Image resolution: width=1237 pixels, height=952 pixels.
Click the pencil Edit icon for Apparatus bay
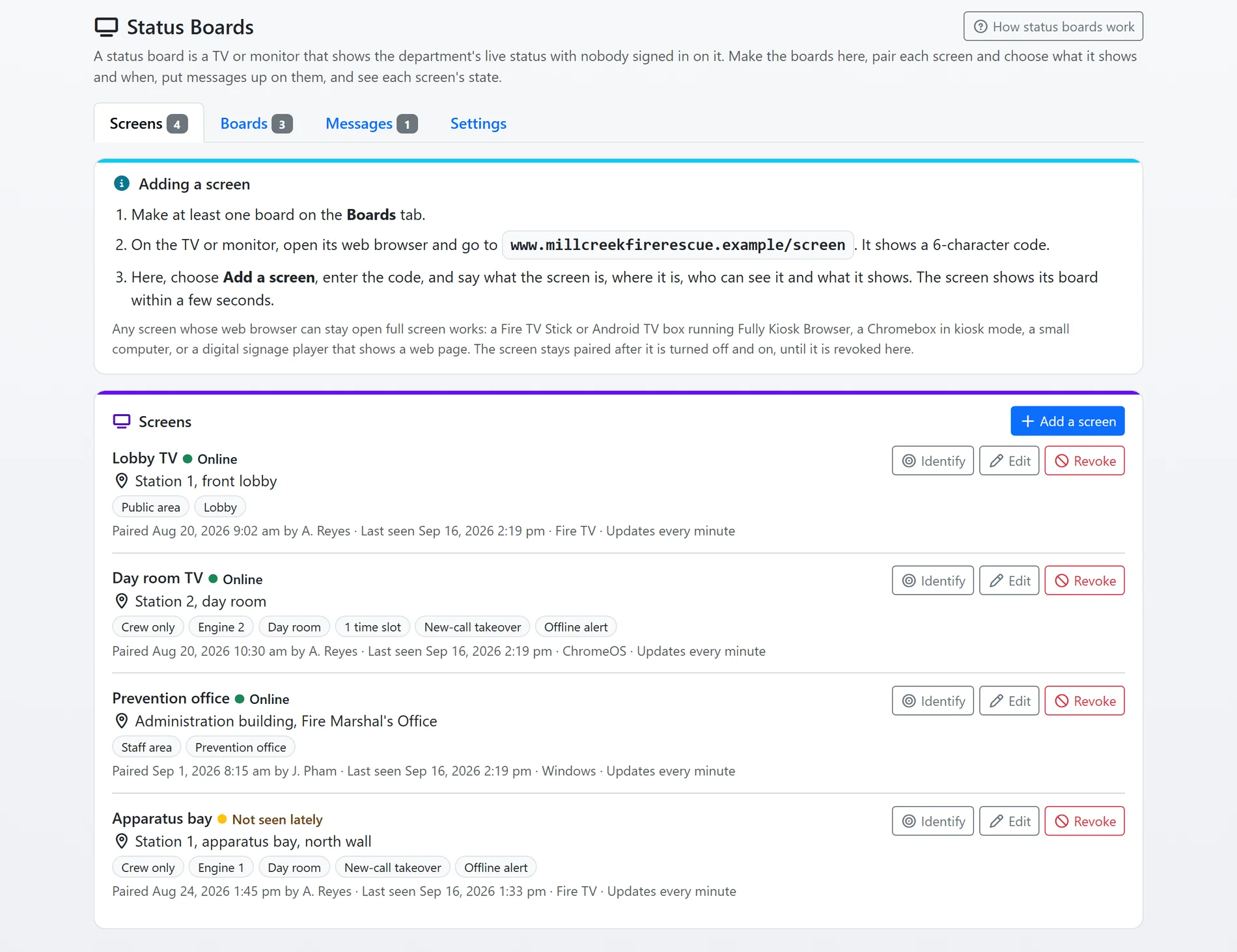click(996, 822)
